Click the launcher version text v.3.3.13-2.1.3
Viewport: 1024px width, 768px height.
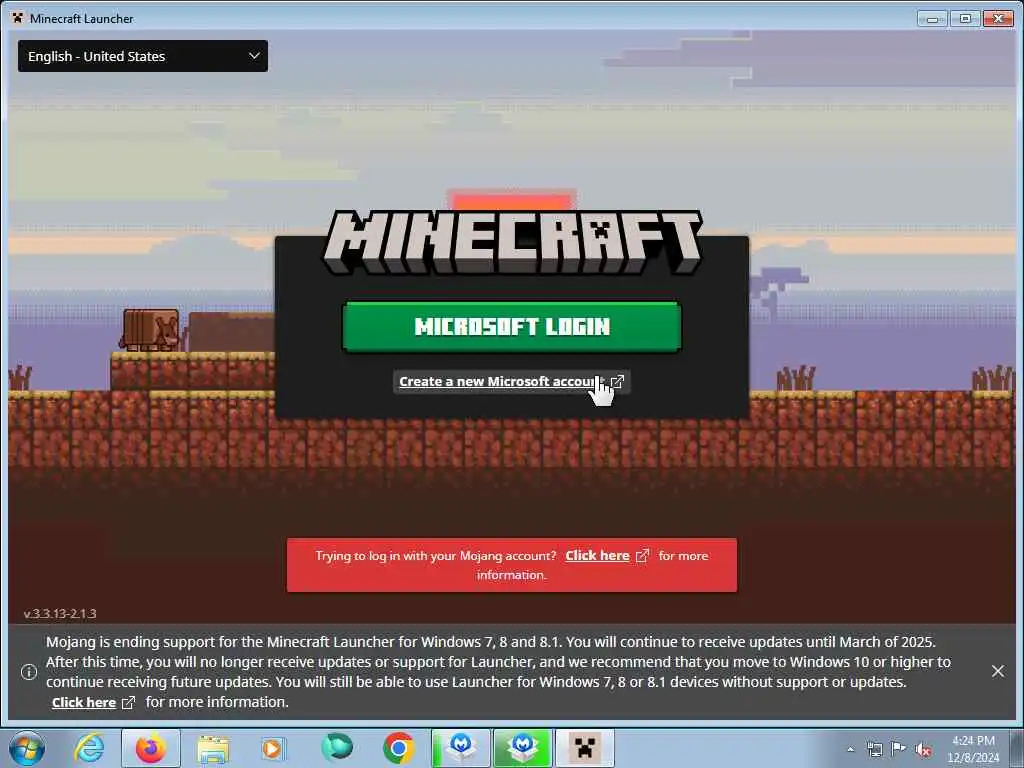pos(60,614)
